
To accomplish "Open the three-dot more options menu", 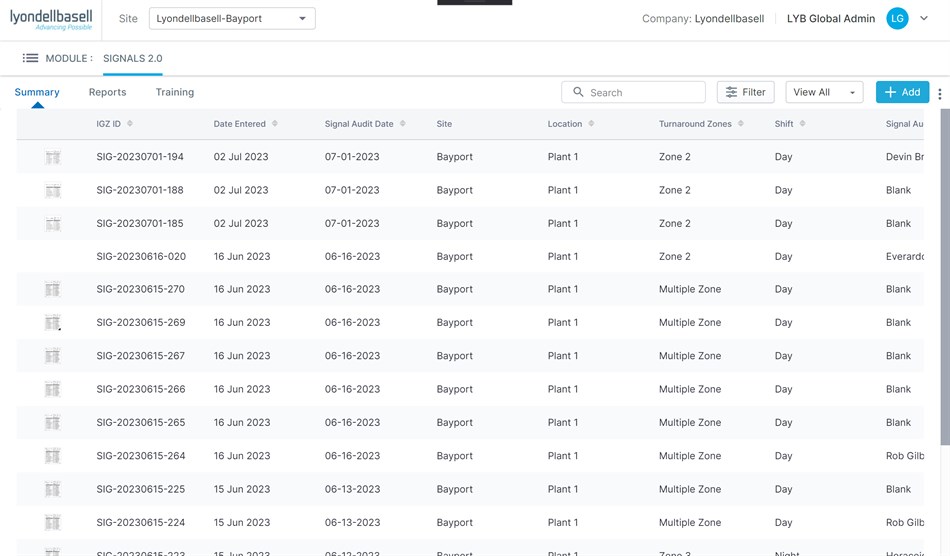I will point(940,93).
